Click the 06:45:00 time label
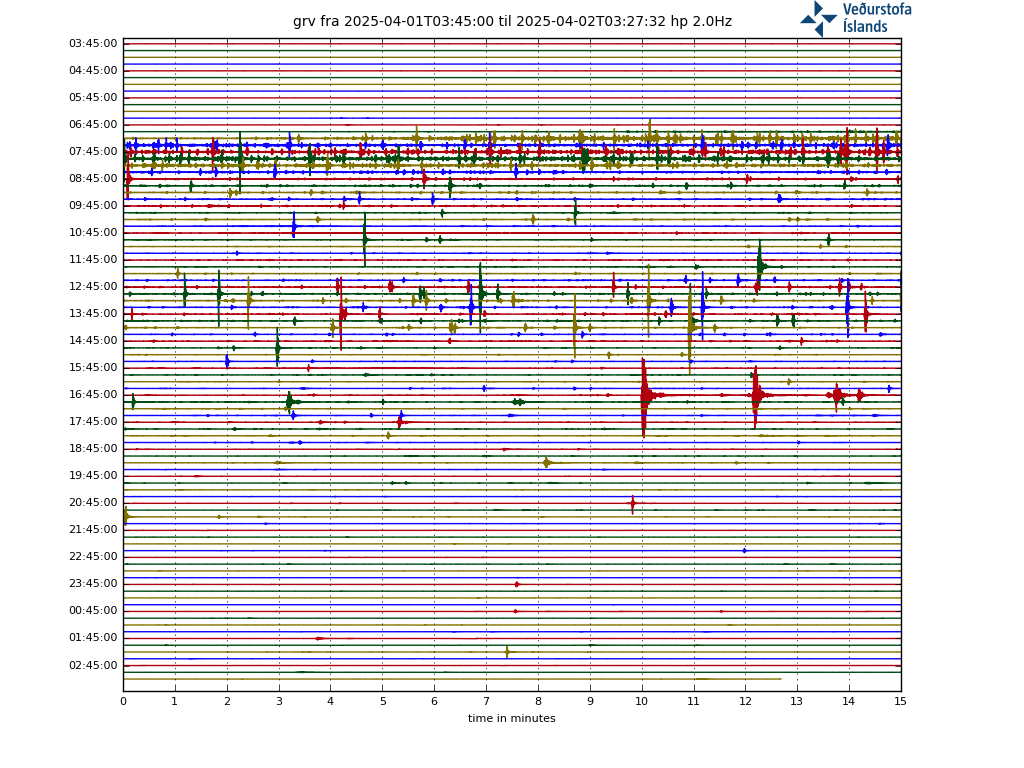This screenshot has width=1024, height=768. 93,125
